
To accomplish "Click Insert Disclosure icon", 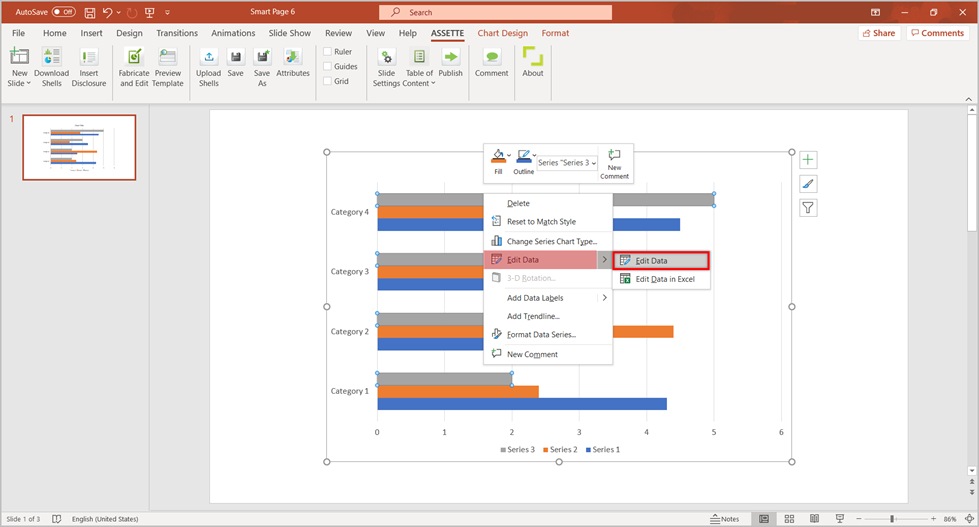I will point(89,56).
